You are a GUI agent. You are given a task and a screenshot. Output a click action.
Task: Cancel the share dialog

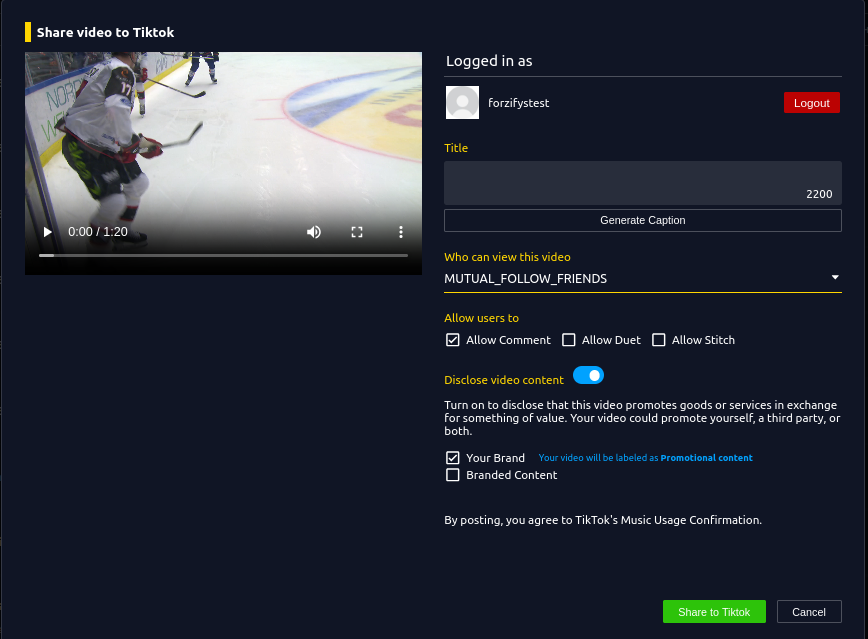[x=808, y=612]
